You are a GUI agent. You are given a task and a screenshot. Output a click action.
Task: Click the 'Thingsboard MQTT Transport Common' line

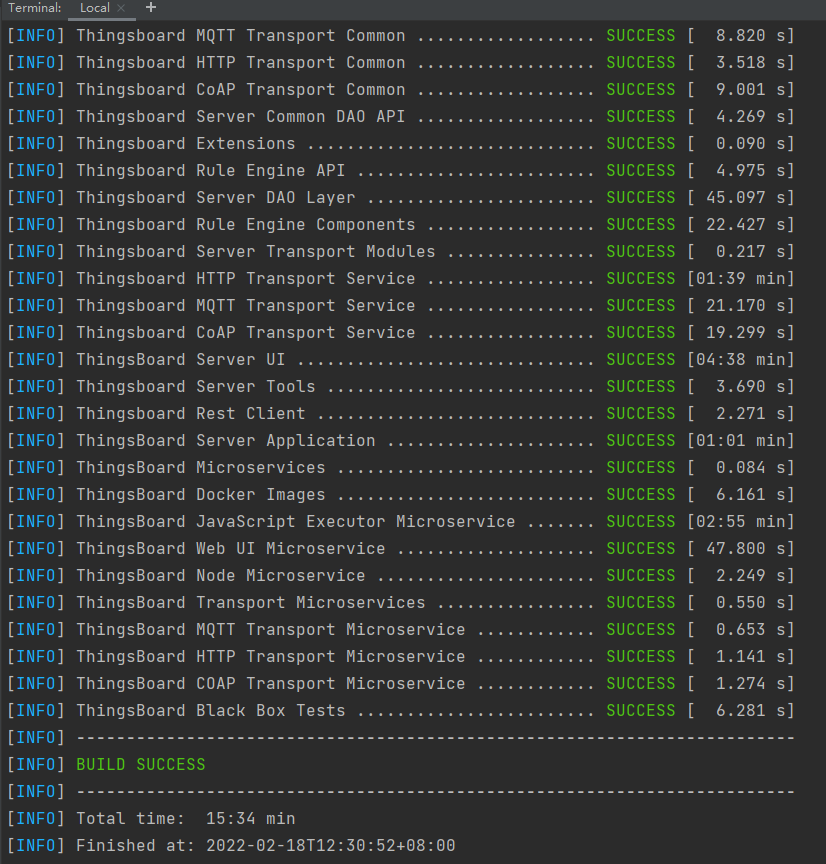click(x=401, y=36)
